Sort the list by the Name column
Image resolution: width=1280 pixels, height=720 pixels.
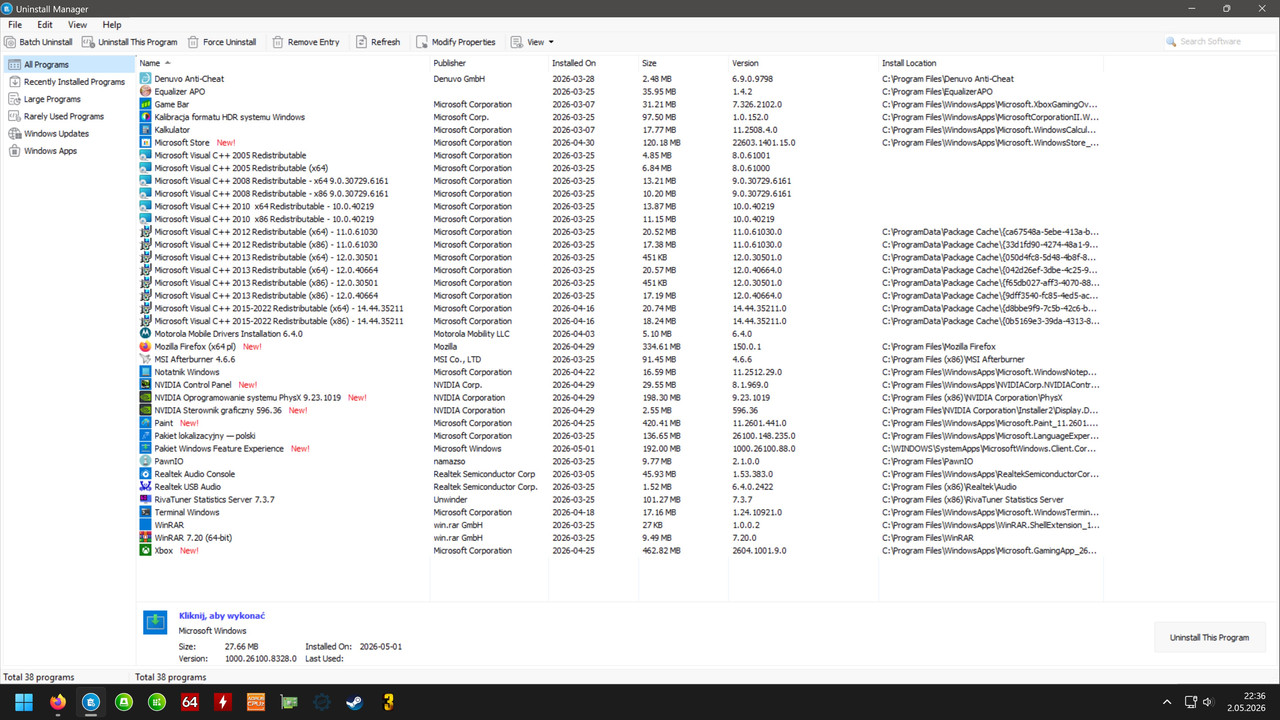[x=282, y=63]
